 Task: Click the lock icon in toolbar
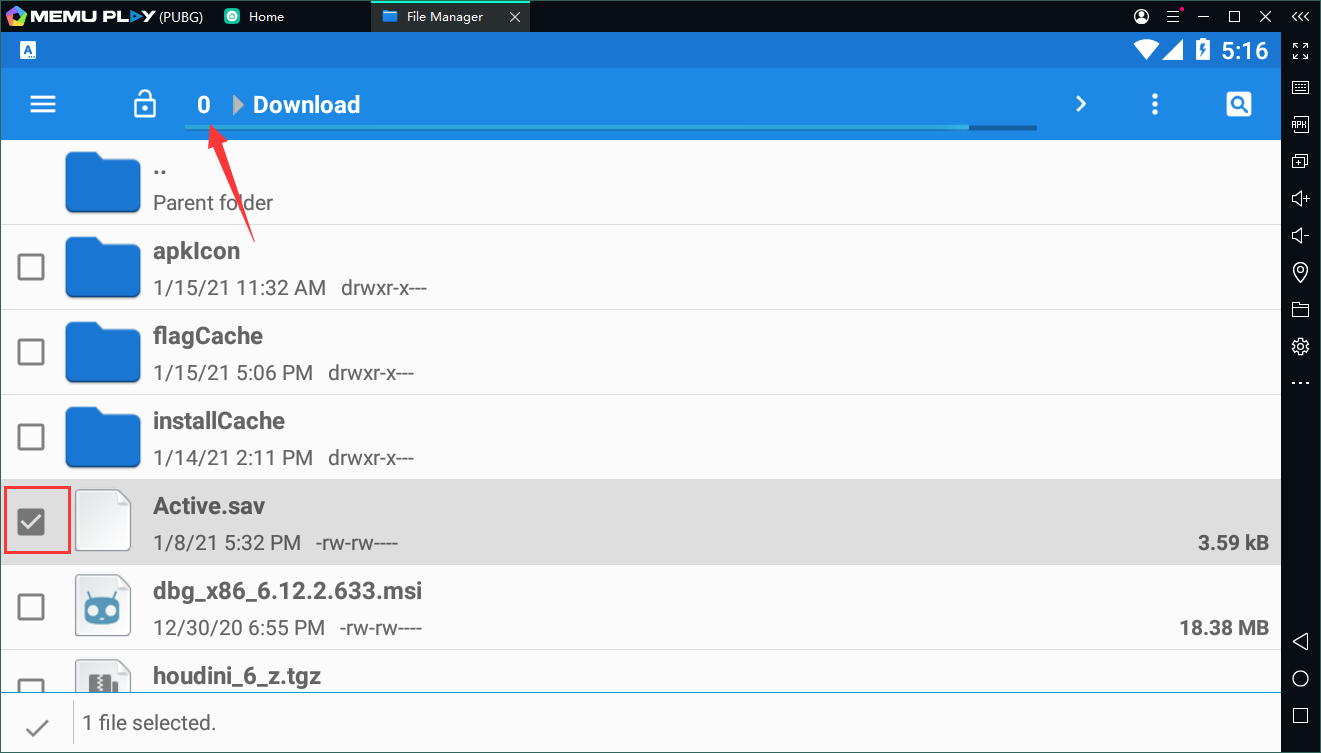145,105
